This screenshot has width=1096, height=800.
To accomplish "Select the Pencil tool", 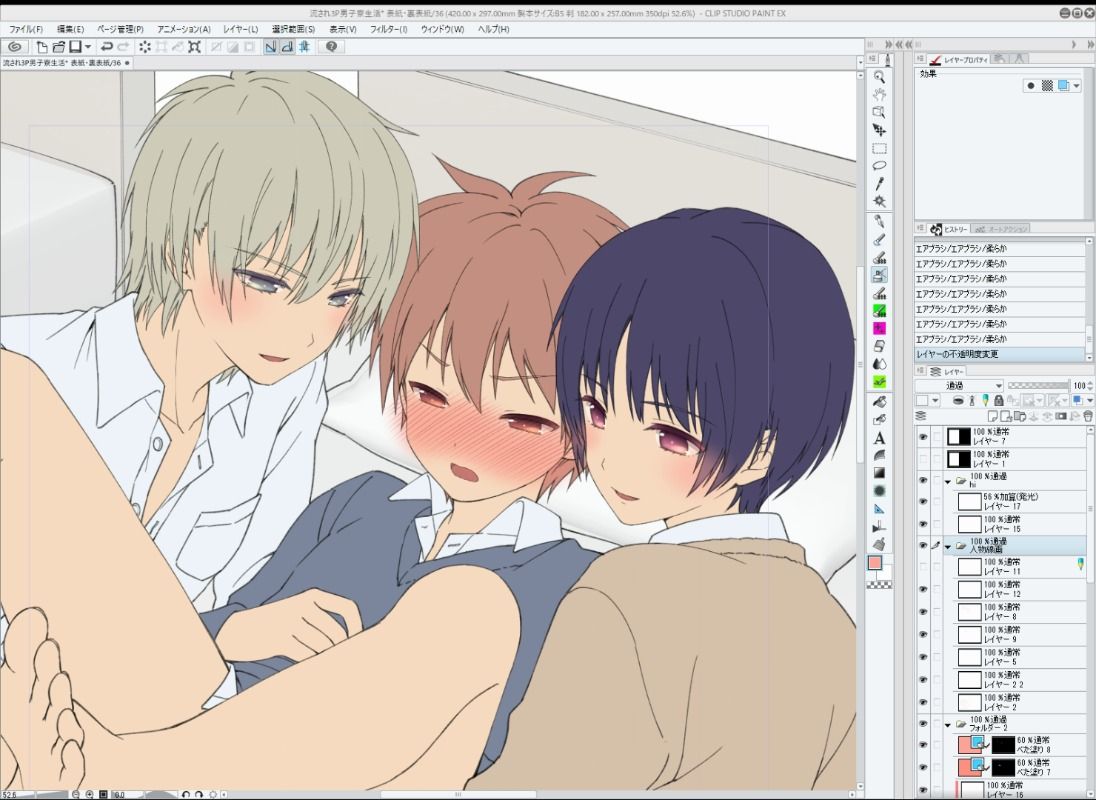I will (x=879, y=240).
